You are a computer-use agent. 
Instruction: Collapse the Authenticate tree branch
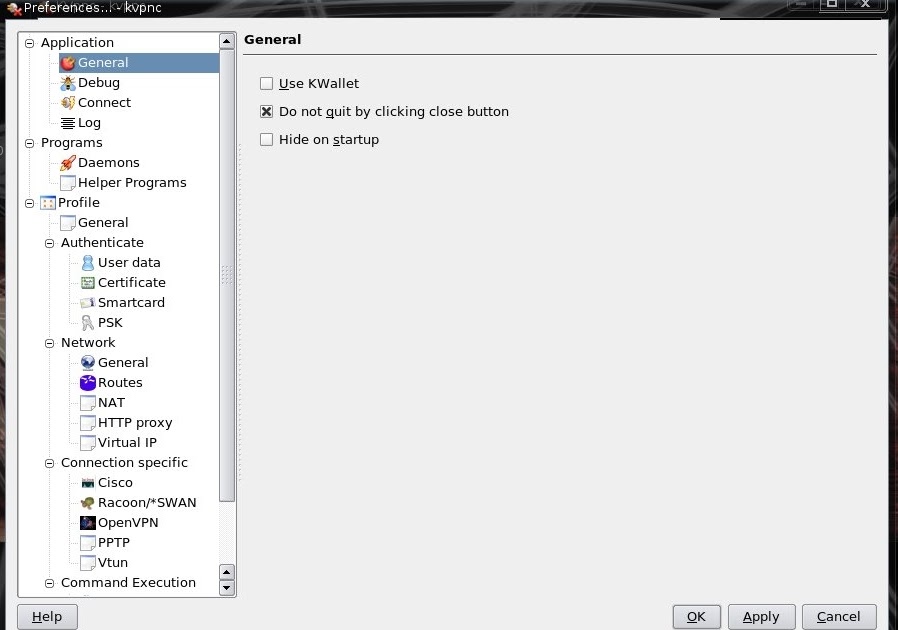tap(50, 243)
